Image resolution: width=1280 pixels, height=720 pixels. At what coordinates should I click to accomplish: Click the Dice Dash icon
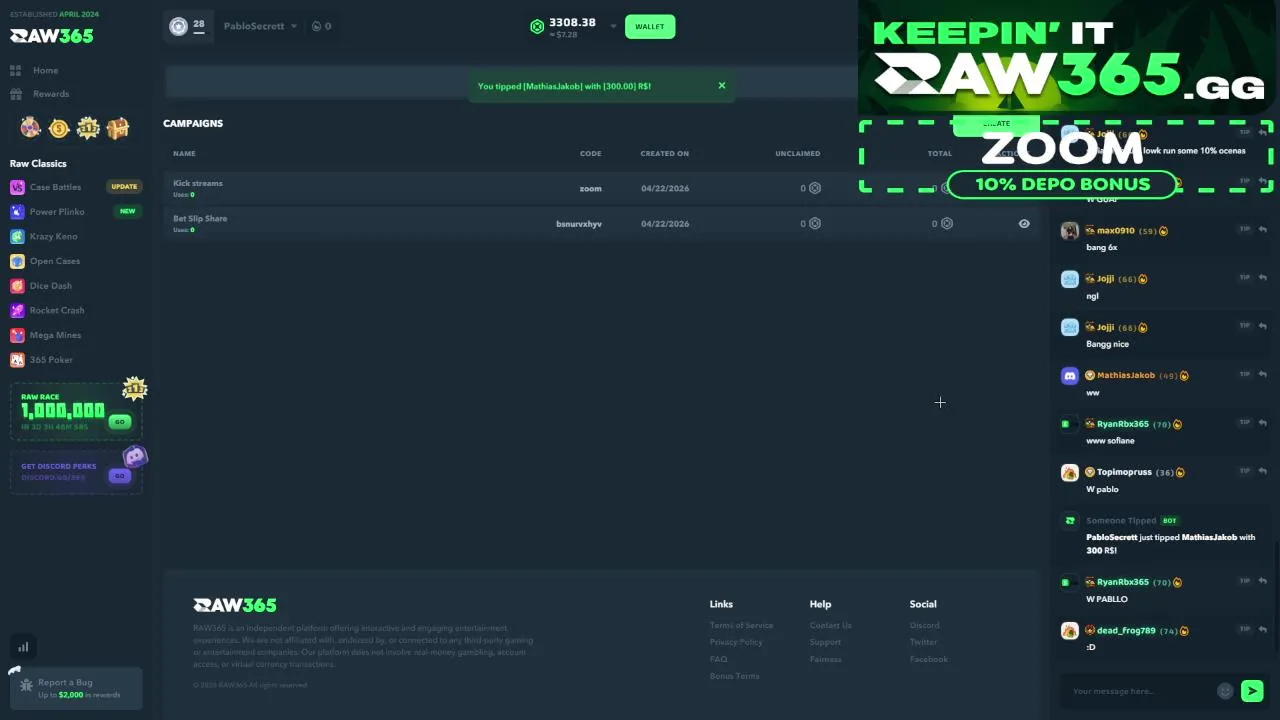point(17,286)
